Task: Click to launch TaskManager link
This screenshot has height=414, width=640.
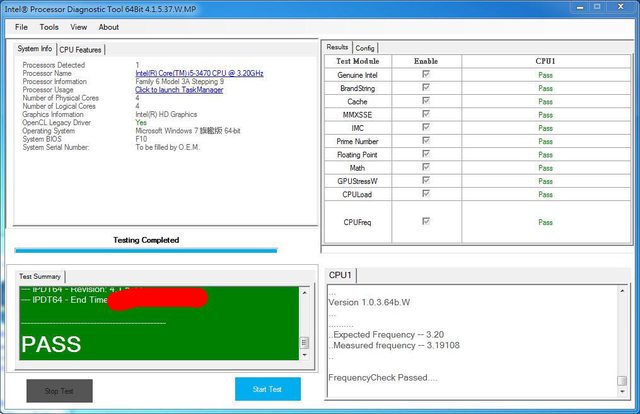Action: [179, 90]
